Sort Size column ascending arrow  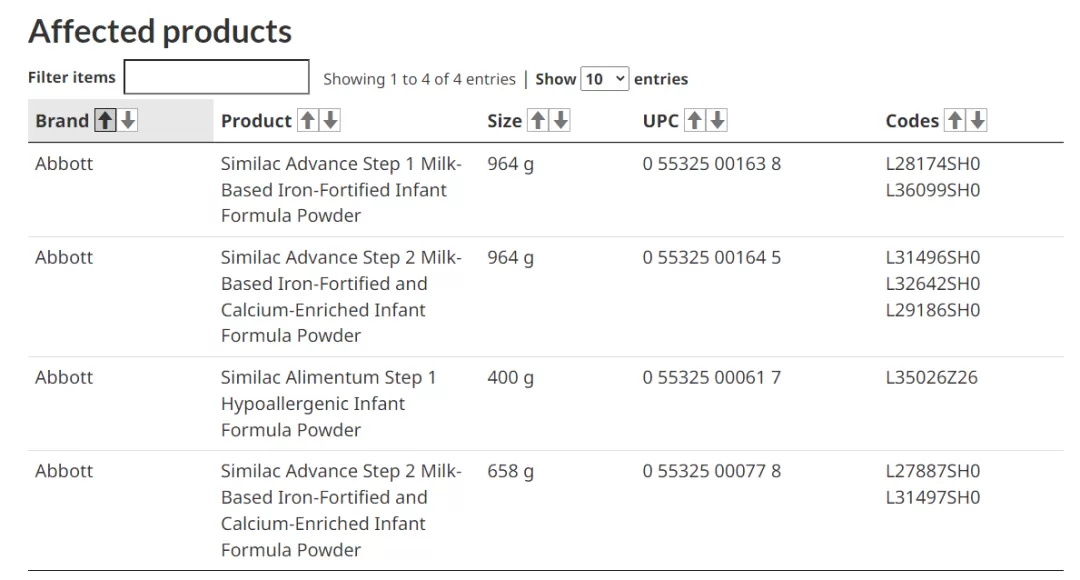(538, 121)
